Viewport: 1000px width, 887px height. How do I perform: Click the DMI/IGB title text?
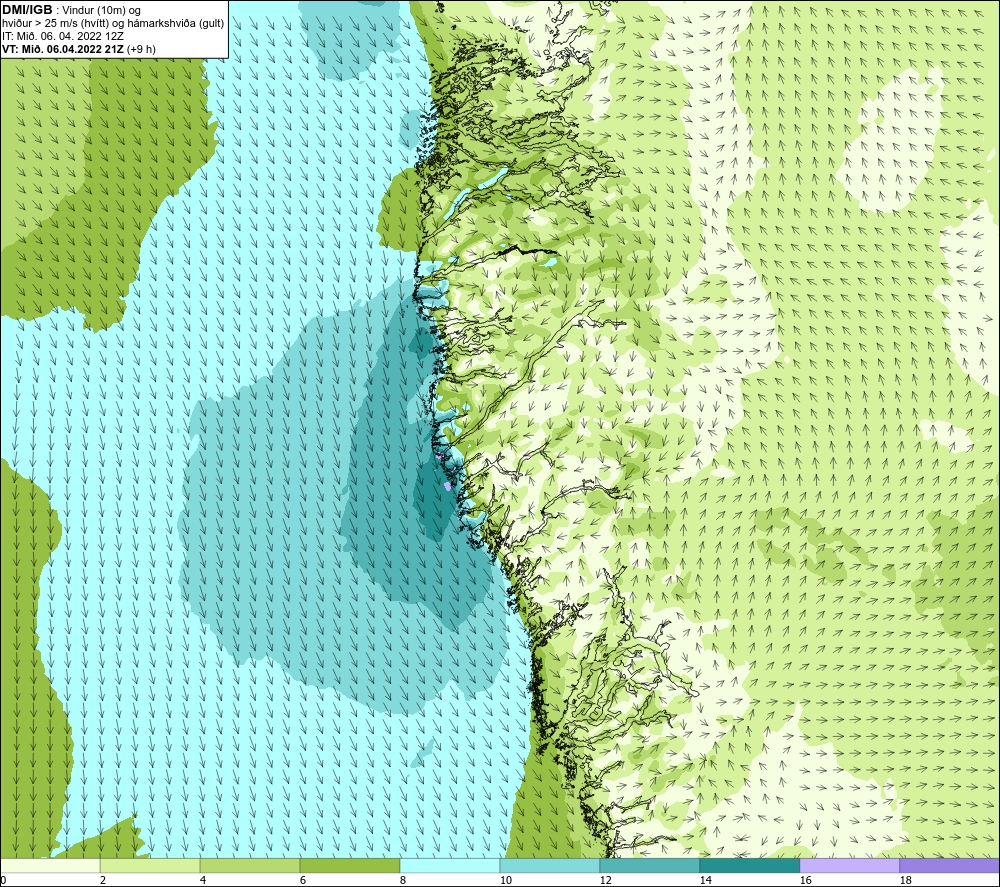[x=27, y=10]
